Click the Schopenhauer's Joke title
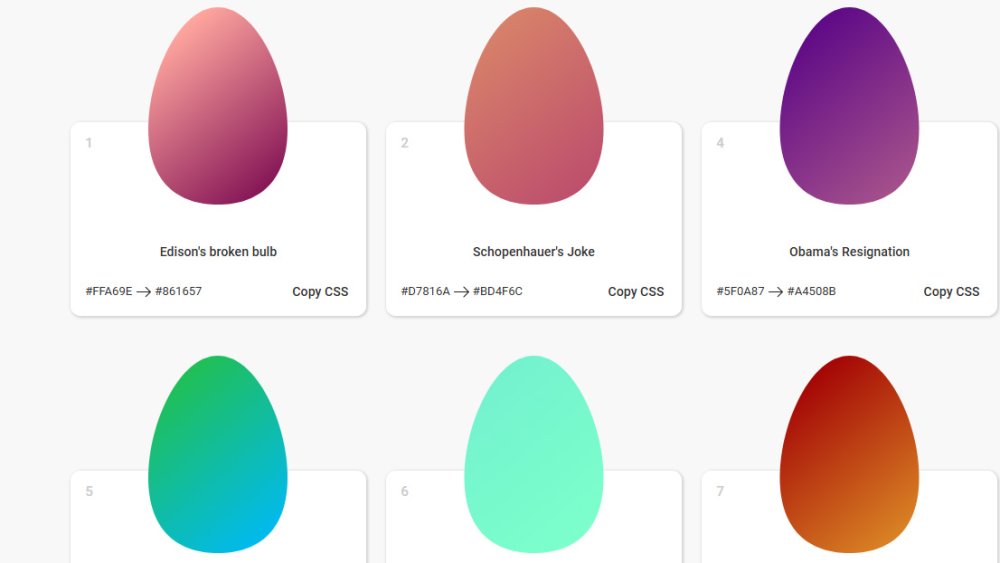Screen dimensions: 1000x563 click(x=534, y=251)
